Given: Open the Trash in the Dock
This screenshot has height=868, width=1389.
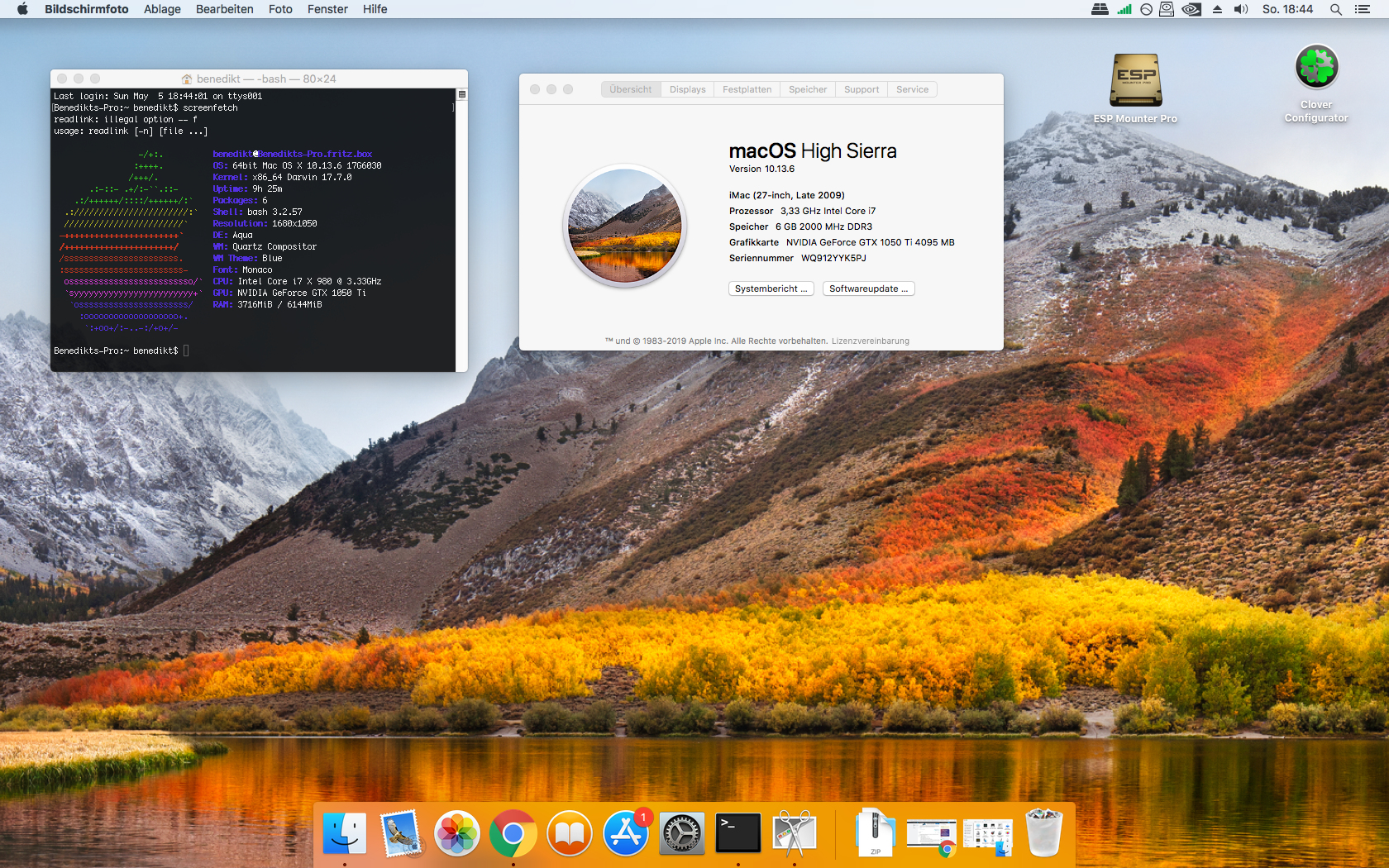Looking at the screenshot, I should click(1043, 833).
